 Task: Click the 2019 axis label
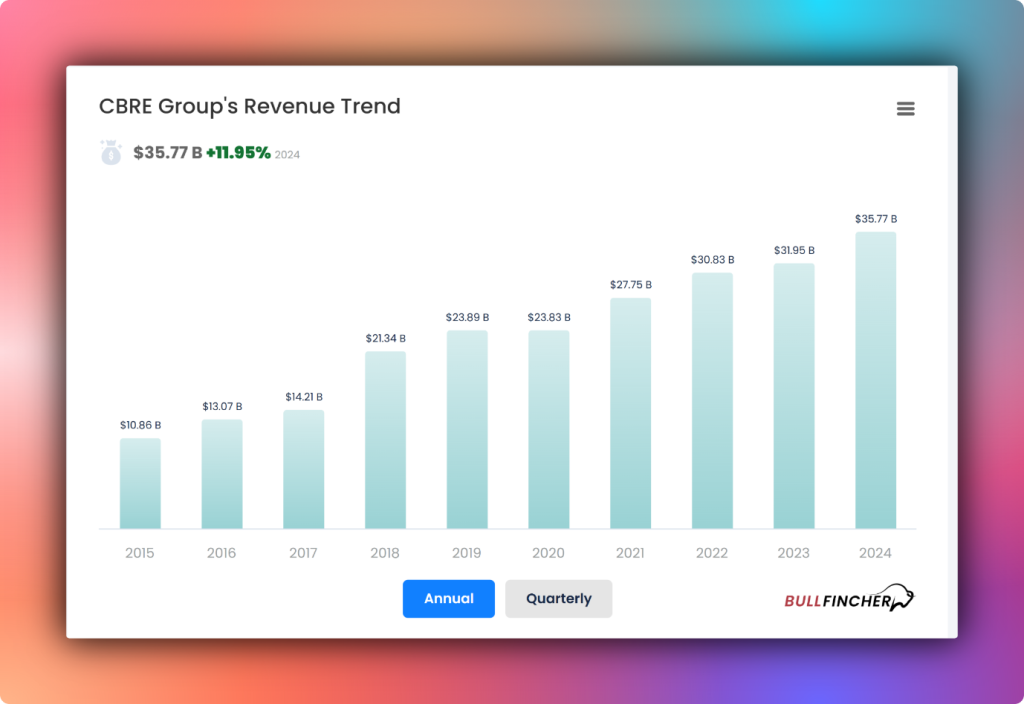click(x=466, y=553)
